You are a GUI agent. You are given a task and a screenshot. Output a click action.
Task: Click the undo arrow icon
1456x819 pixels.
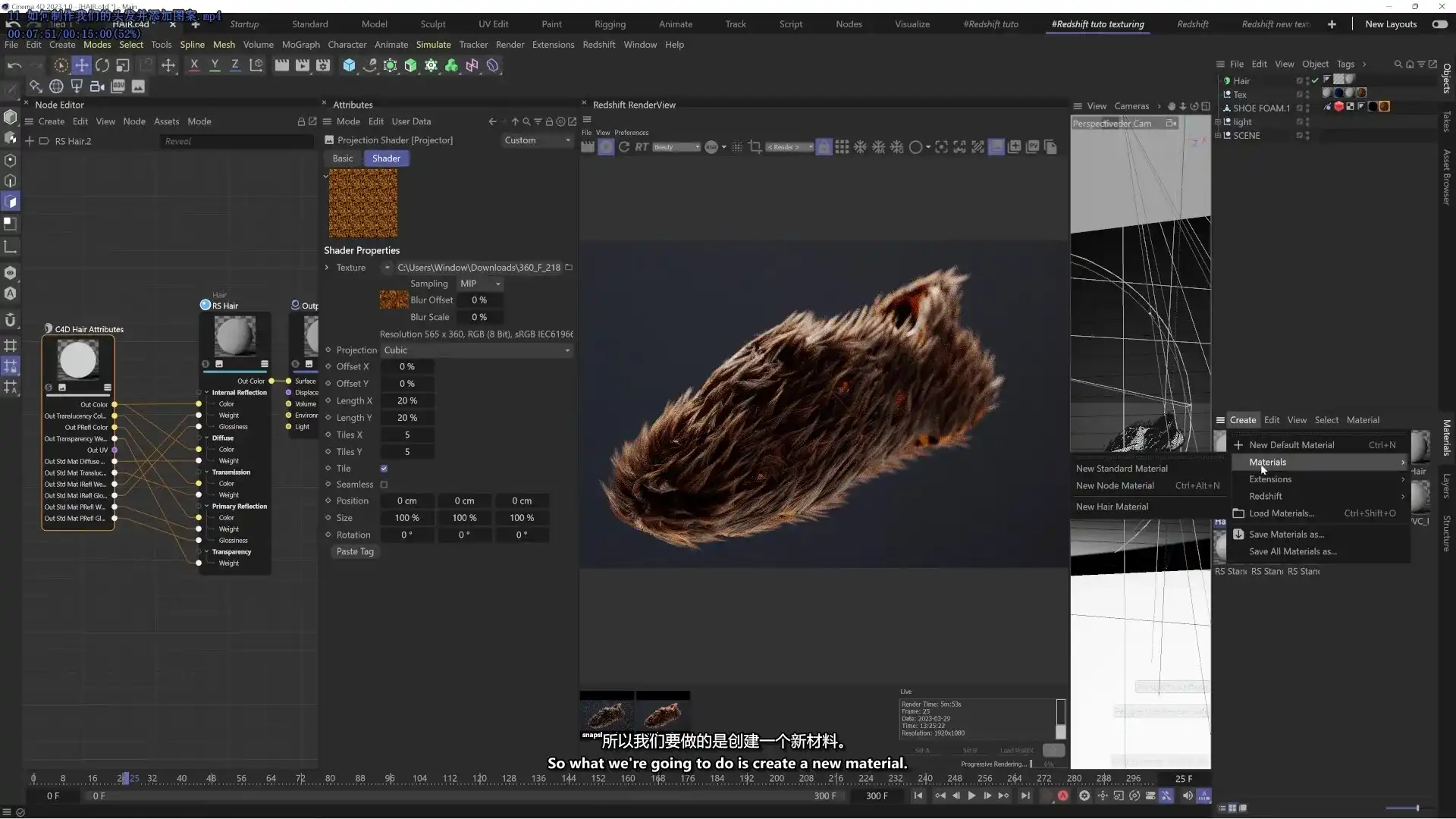click(x=14, y=66)
